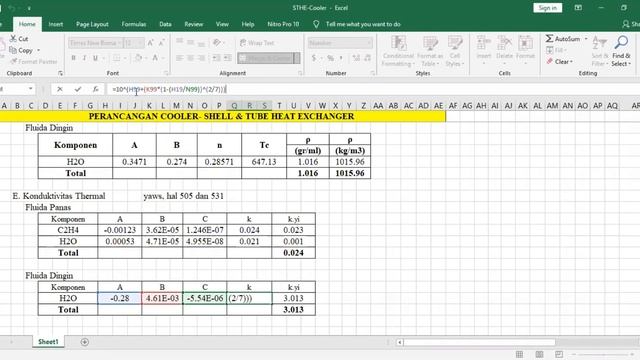The height and width of the screenshot is (360, 640).
Task: Open the Data tab
Action: pyautogui.click(x=165, y=24)
